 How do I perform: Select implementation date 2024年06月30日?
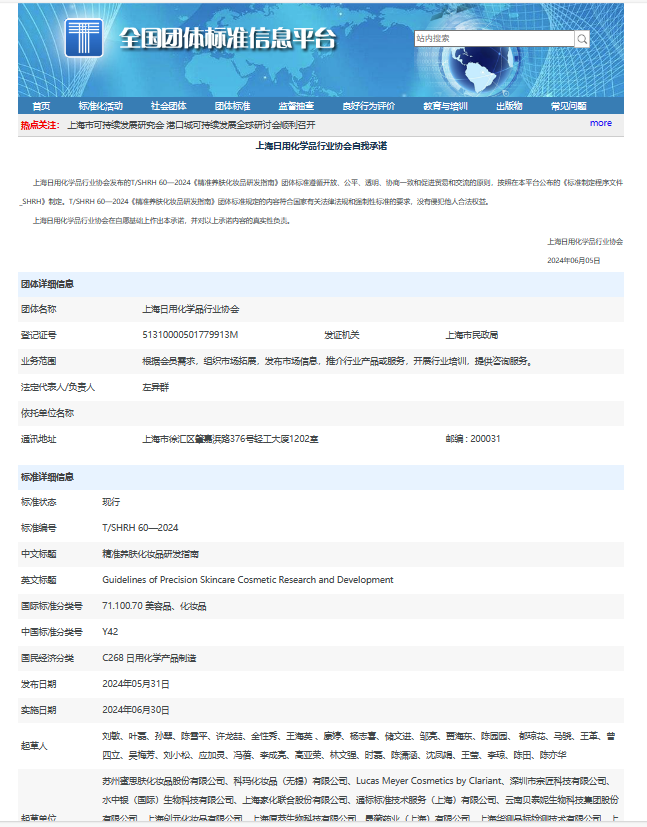136,710
